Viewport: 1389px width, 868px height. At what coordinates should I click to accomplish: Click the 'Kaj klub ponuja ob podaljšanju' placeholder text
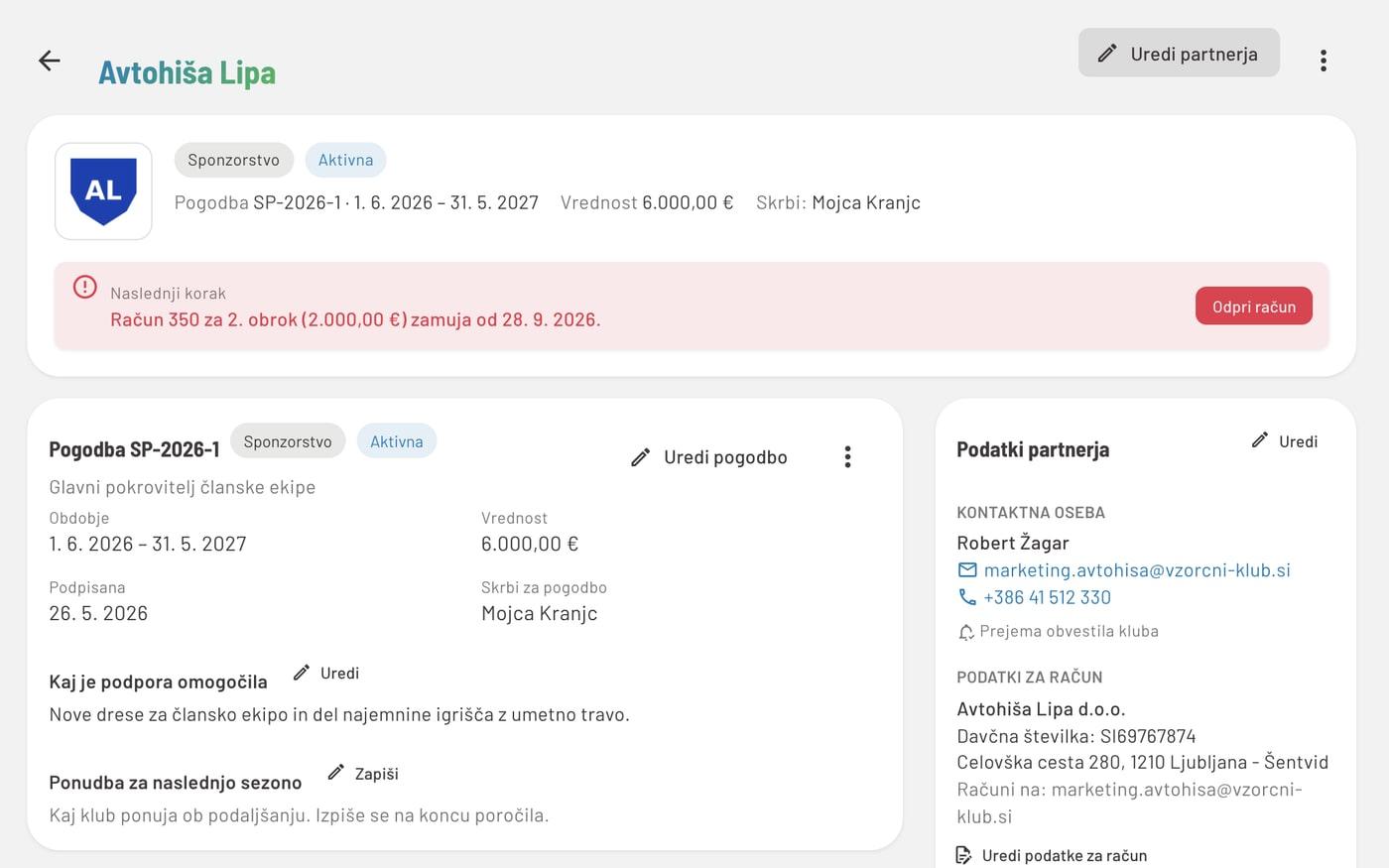click(x=299, y=815)
